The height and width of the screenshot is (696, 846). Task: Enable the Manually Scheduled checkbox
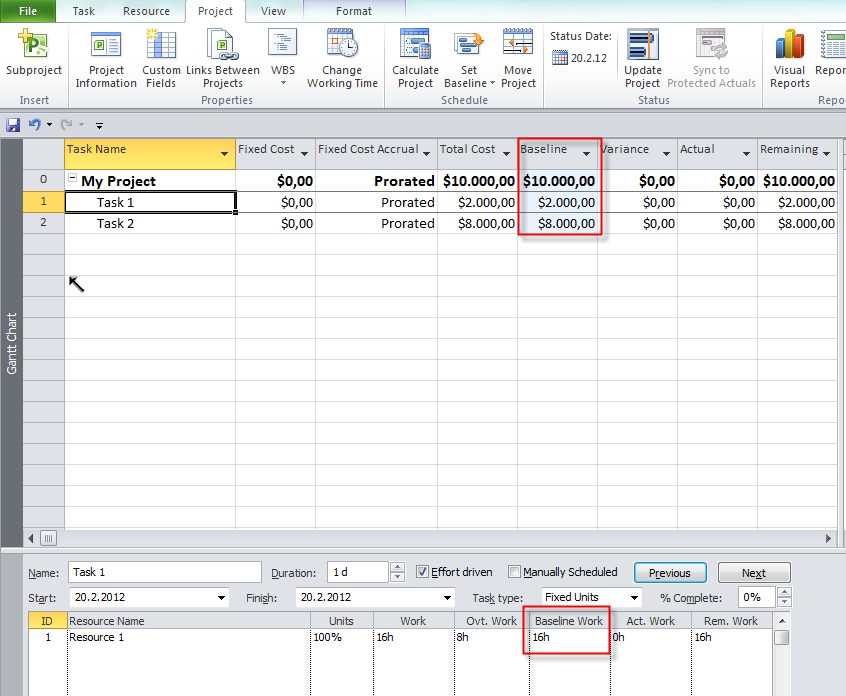coord(514,572)
